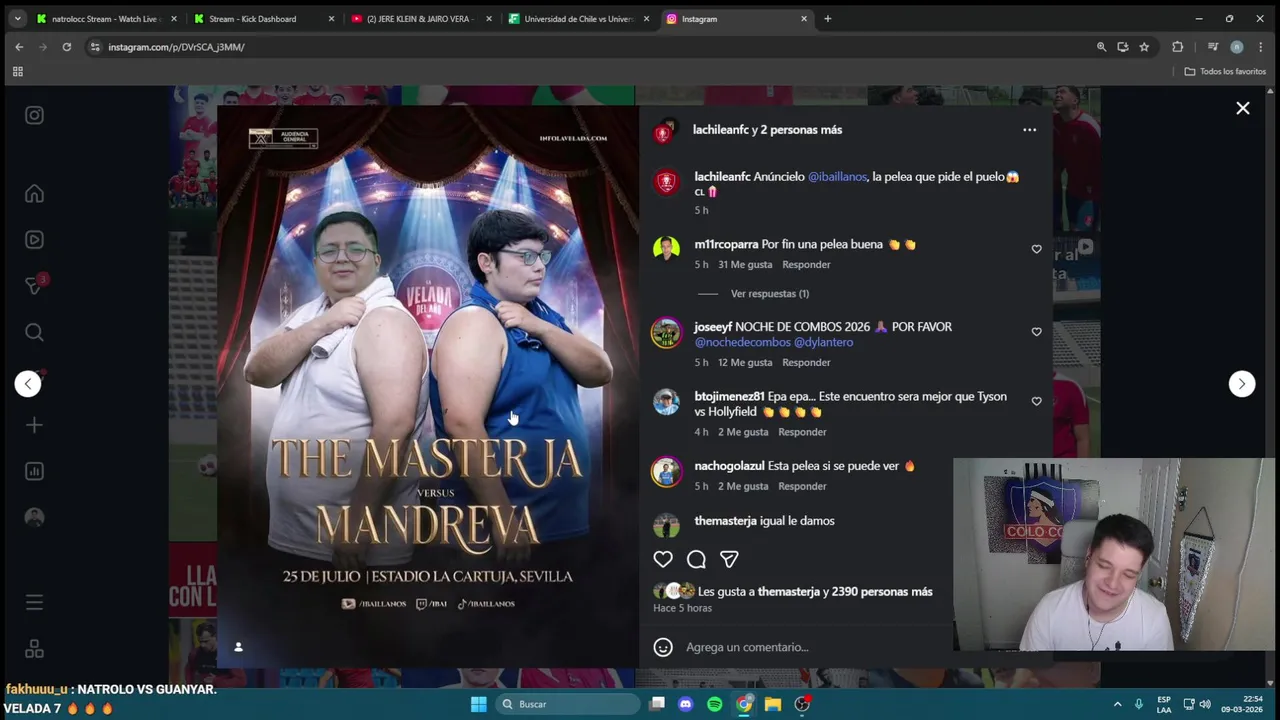The height and width of the screenshot is (720, 1280).
Task: Bookmark this page with the star icon
Action: 1144,47
